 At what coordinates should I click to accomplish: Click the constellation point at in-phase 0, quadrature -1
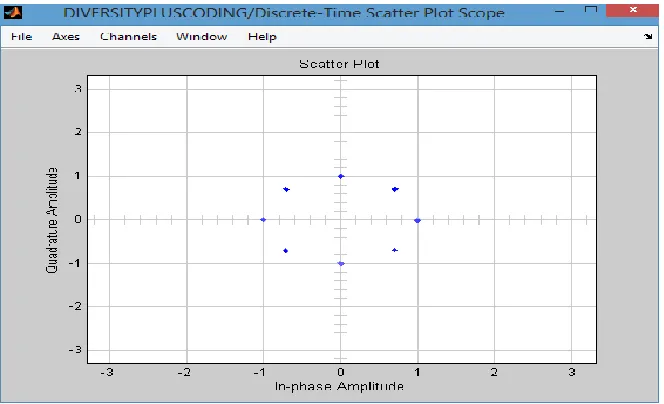coord(341,263)
